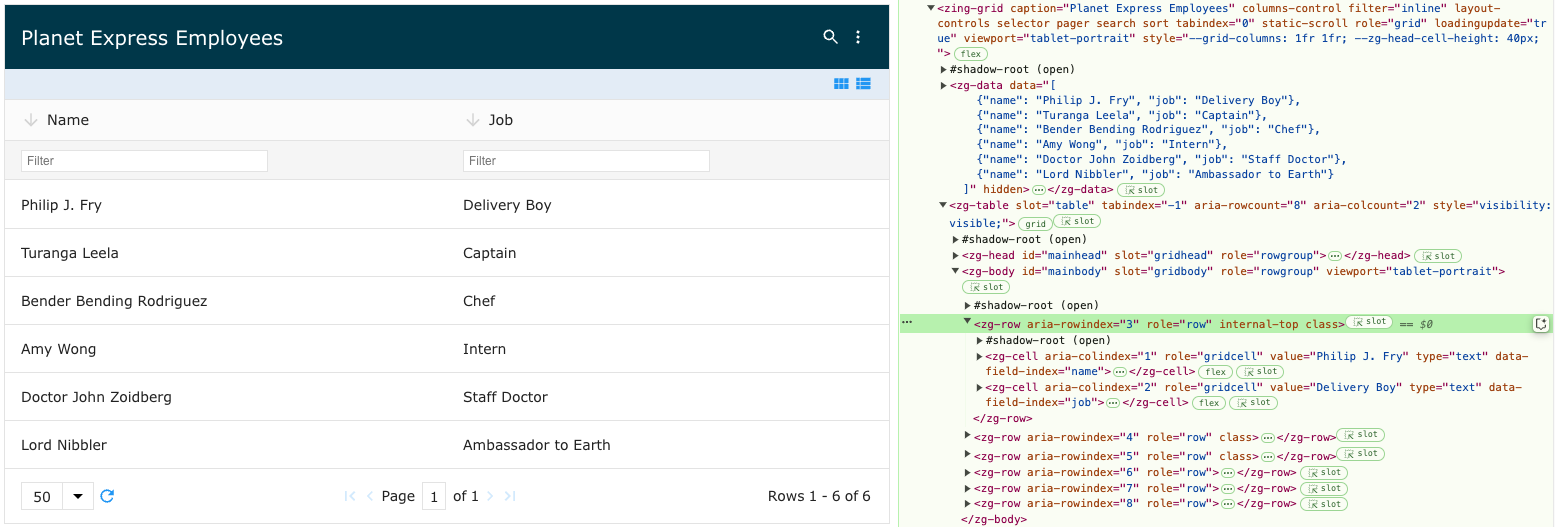Image resolution: width=1555 pixels, height=527 pixels.
Task: Collapse the zing-grid element in DevTools
Action: click(931, 8)
